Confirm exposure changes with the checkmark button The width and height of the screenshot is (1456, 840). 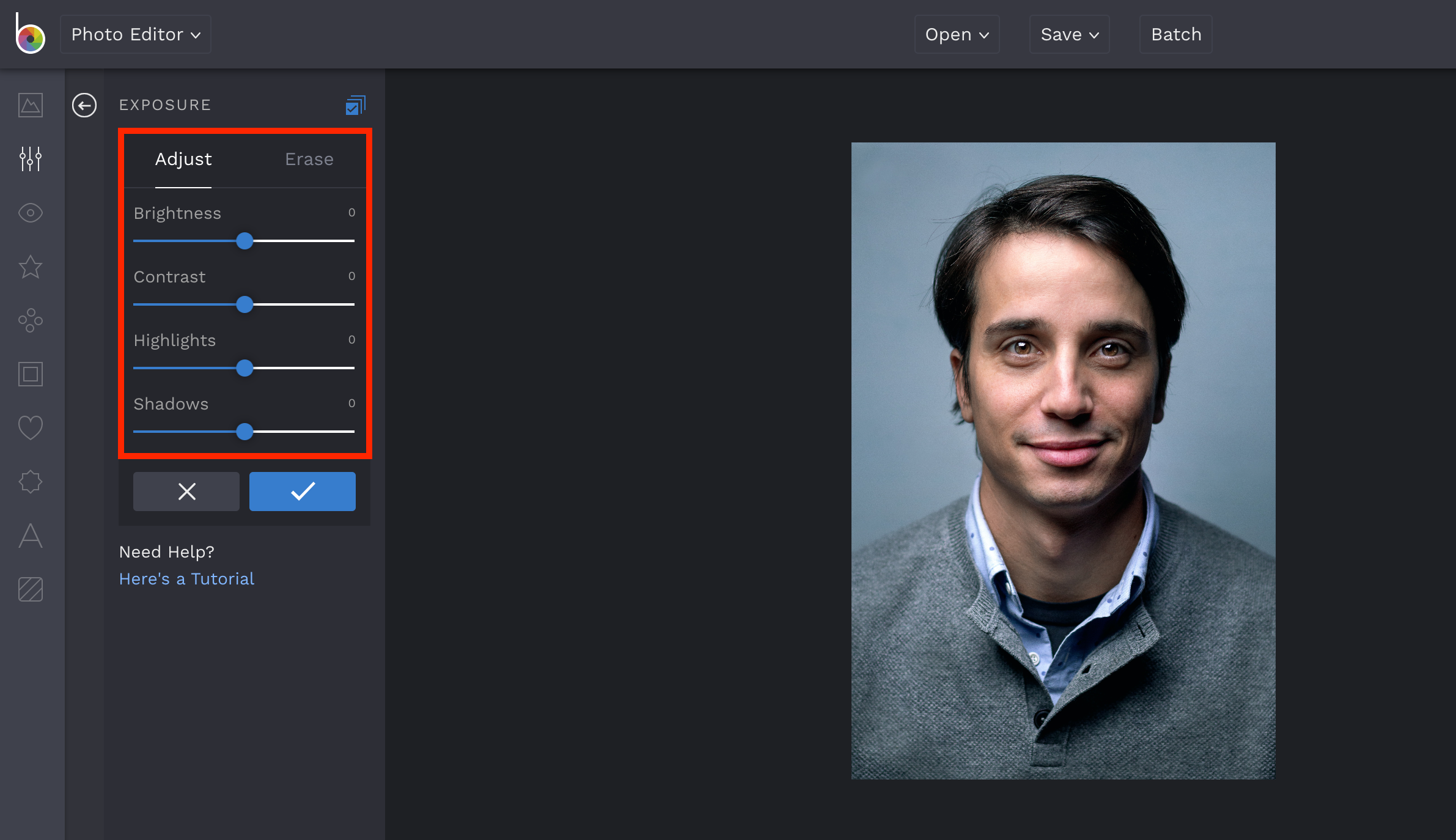point(302,491)
